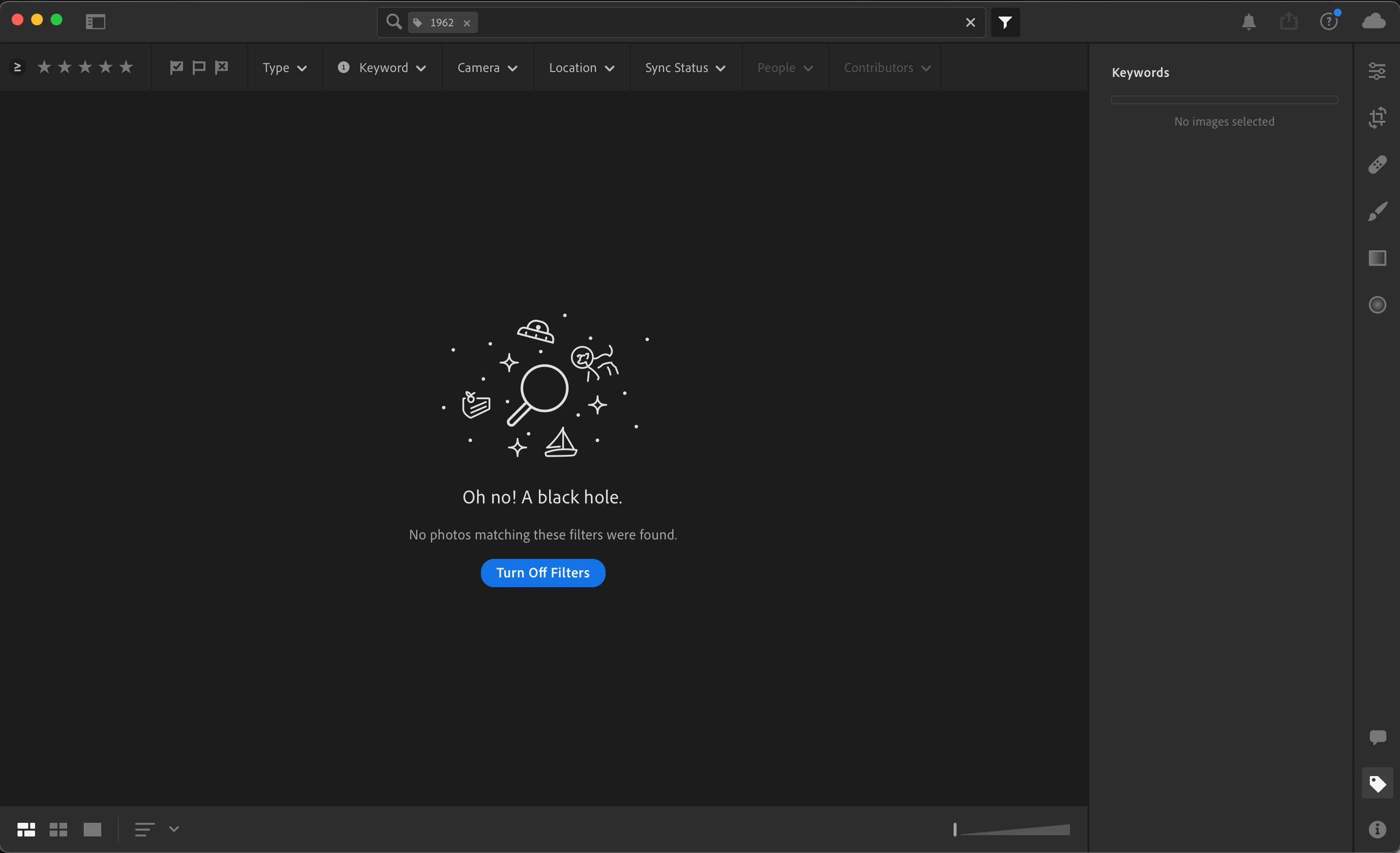Select the Brush masking tool
This screenshot has width=1400, height=853.
[x=1377, y=211]
